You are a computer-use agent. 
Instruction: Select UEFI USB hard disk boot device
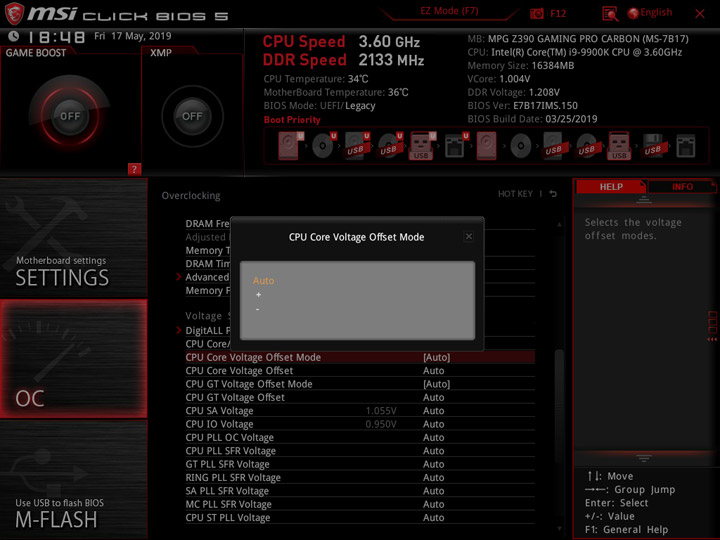pyautogui.click(x=357, y=146)
